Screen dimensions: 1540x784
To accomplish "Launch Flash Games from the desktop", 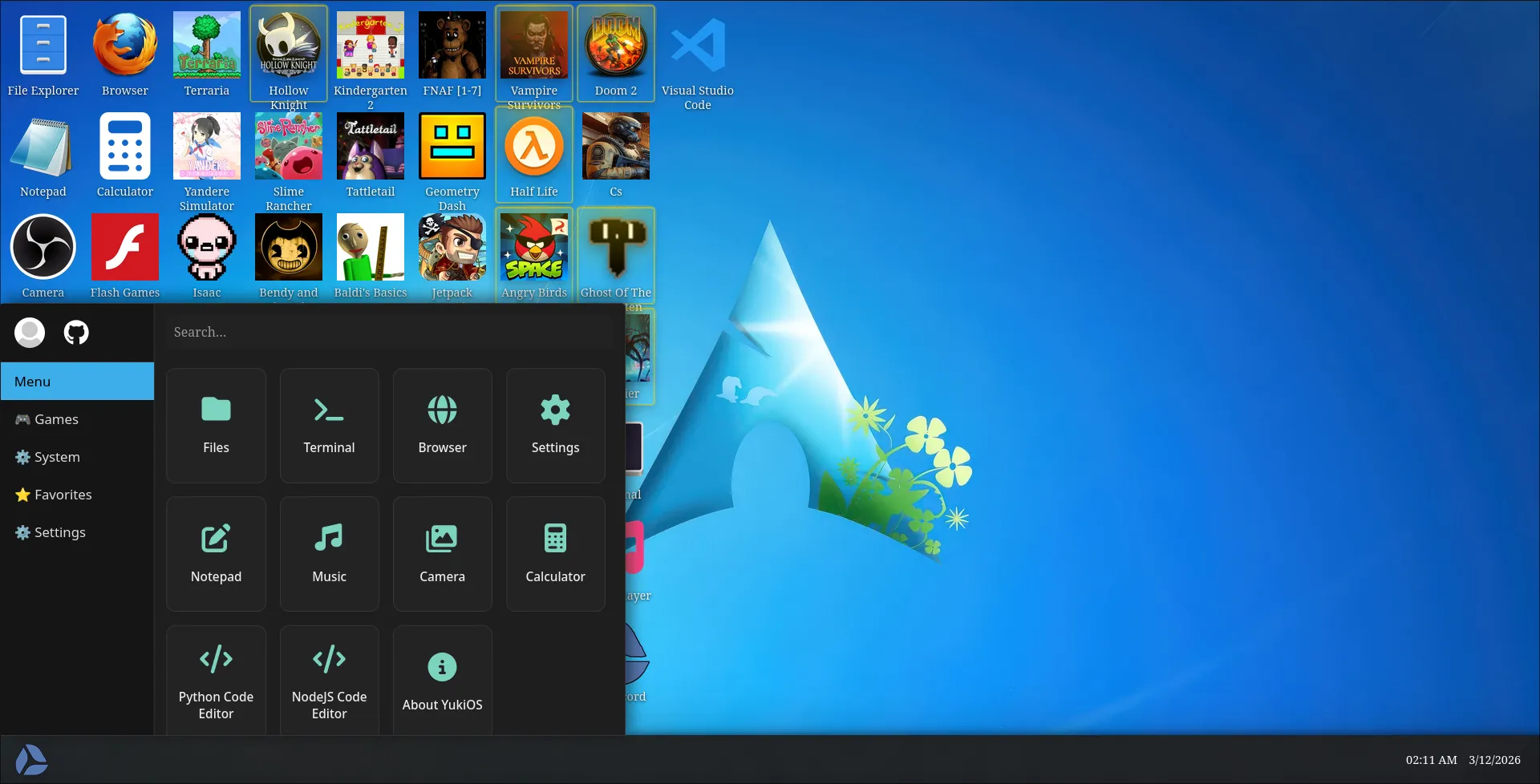I will point(124,248).
